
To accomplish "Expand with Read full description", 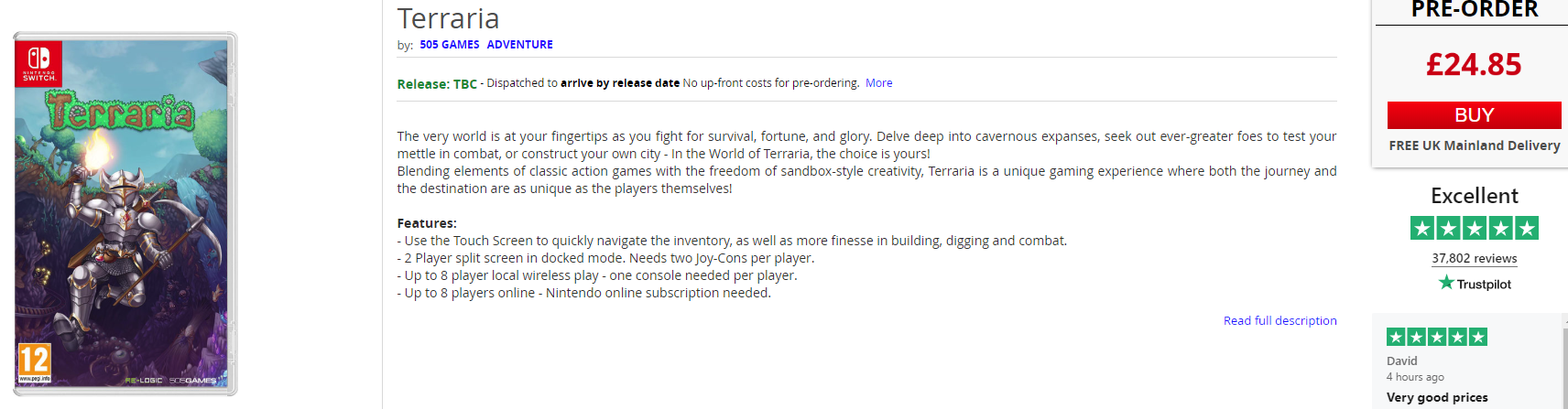I will point(1279,321).
